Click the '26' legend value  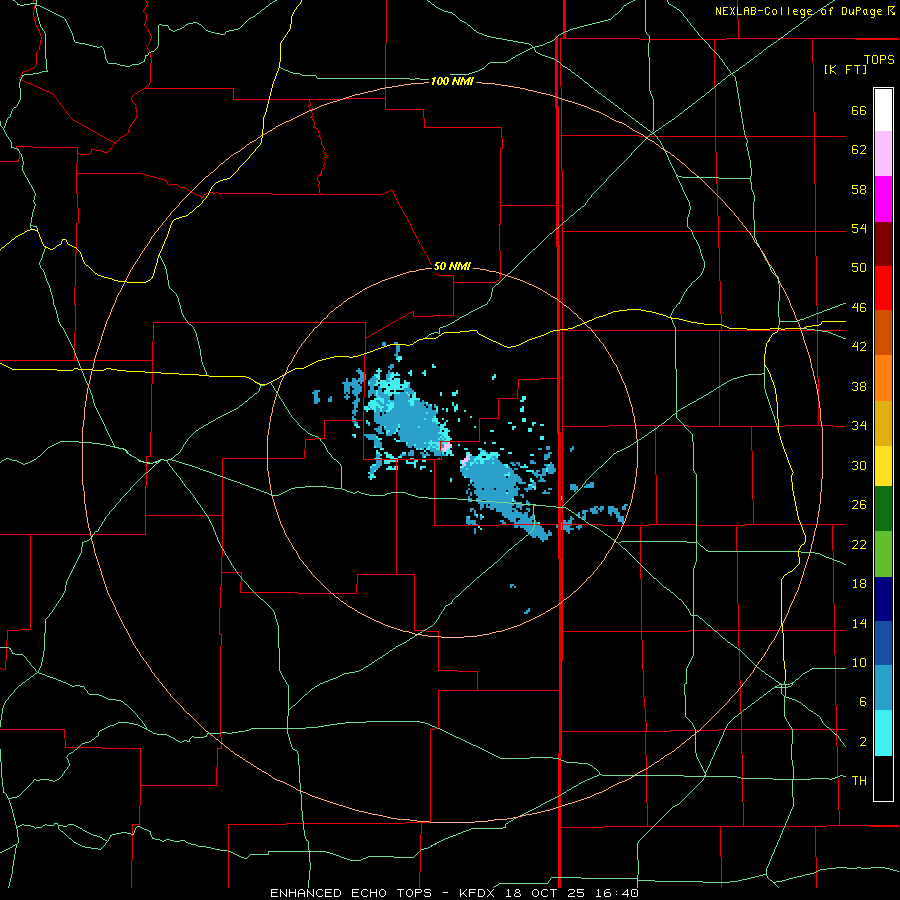pyautogui.click(x=859, y=505)
